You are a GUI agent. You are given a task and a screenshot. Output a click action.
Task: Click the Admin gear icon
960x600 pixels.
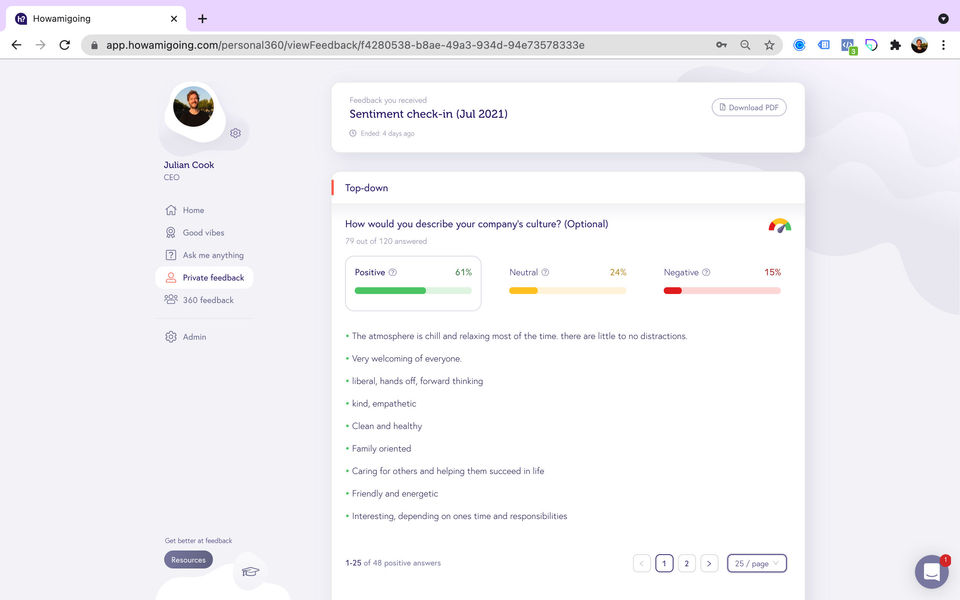coord(171,337)
